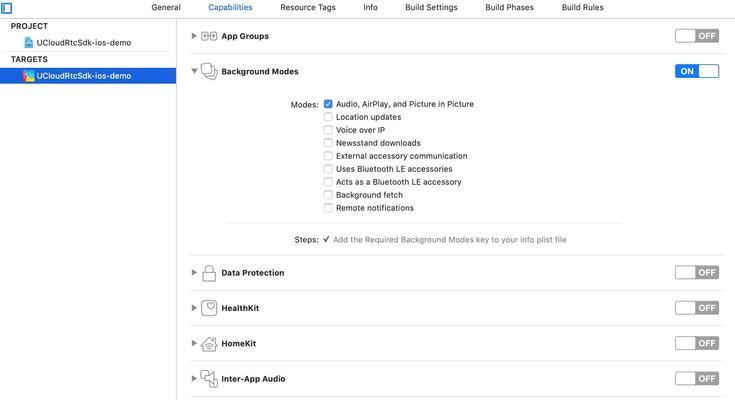Screen dimensions: 735x400
Task: Click the Inter-App Audio icon
Action: [209, 378]
